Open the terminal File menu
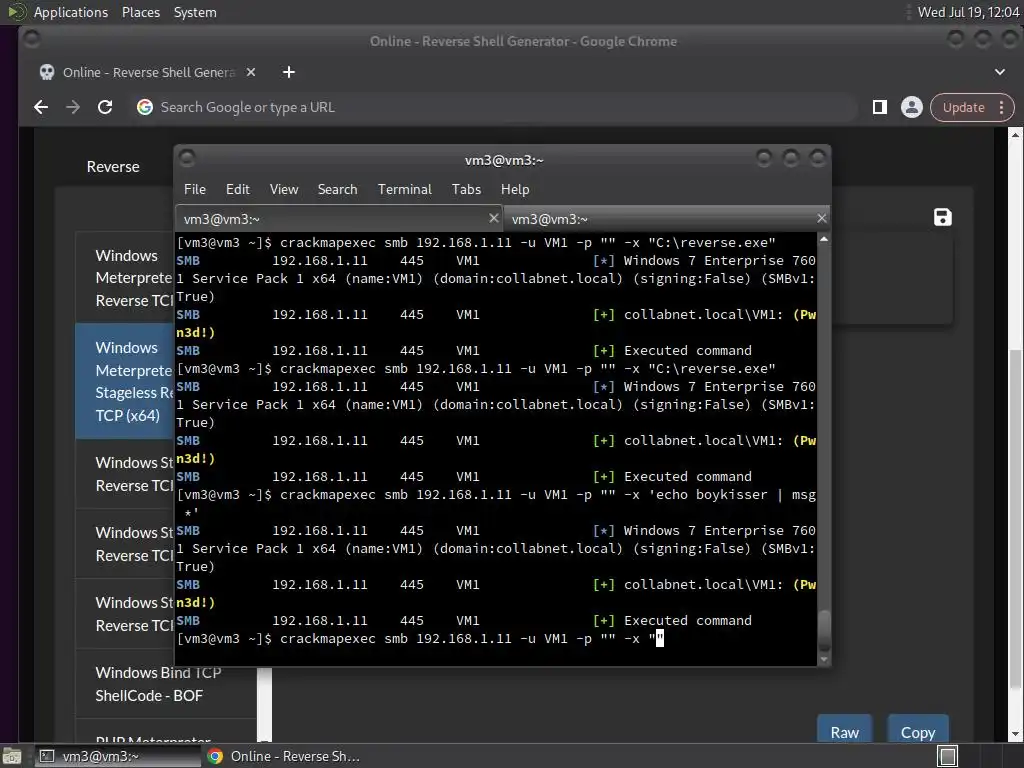The height and width of the screenshot is (768, 1024). click(195, 189)
